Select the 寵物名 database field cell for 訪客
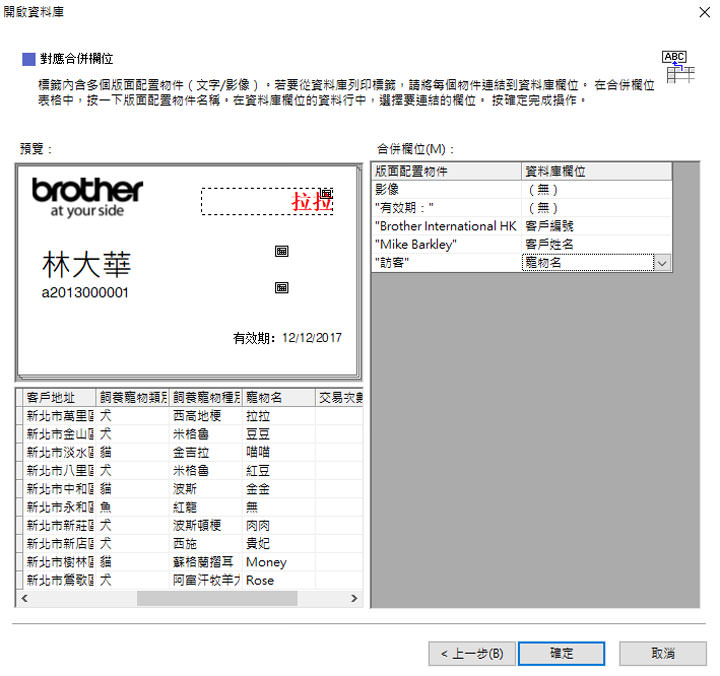The width and height of the screenshot is (720, 676). coord(588,263)
